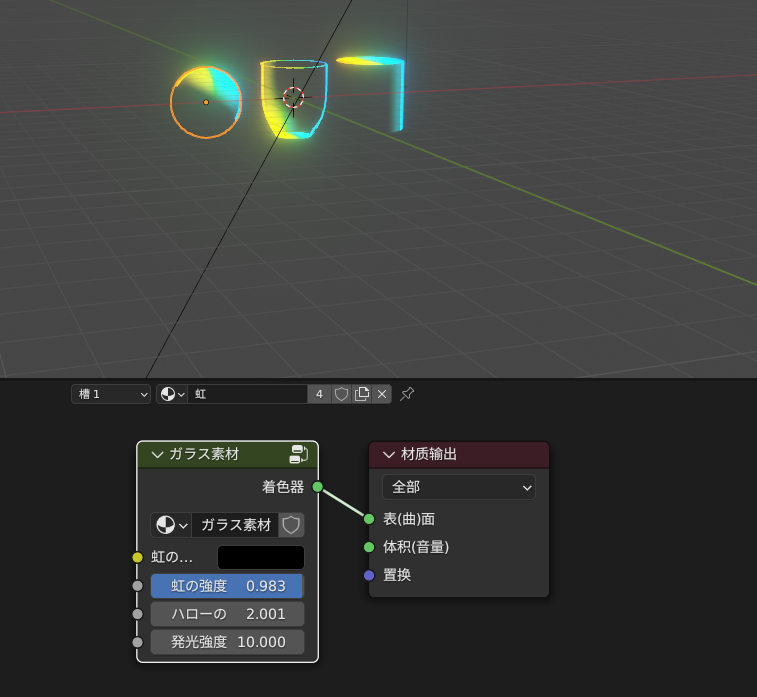Click the node group edit icon on ガラス素材
Viewport: 757px width, 697px height.
[x=299, y=454]
